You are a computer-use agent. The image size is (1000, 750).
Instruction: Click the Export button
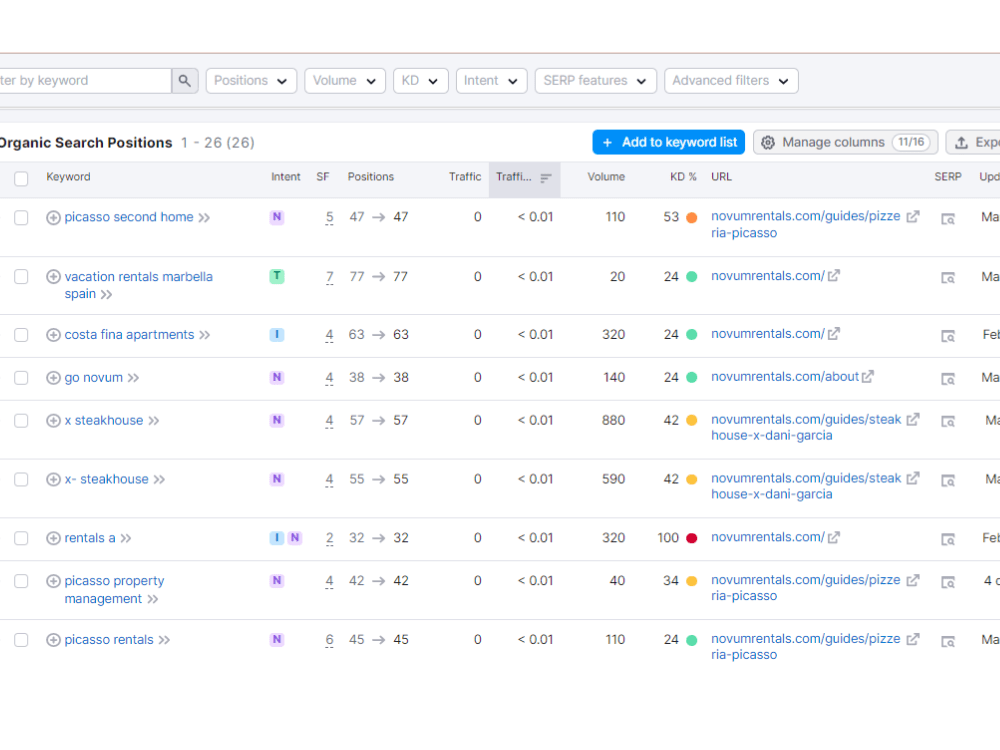pos(973,142)
